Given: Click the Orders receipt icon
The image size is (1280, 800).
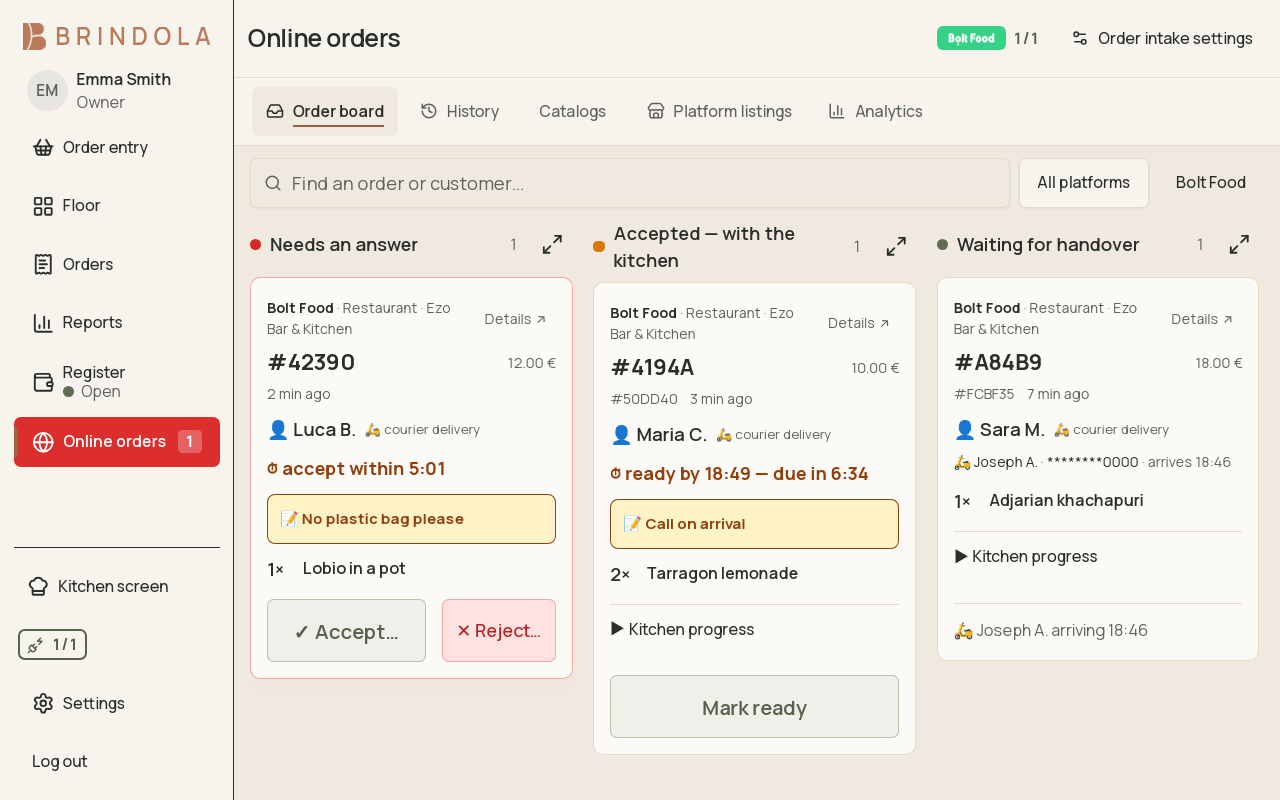Looking at the screenshot, I should pyautogui.click(x=43, y=264).
